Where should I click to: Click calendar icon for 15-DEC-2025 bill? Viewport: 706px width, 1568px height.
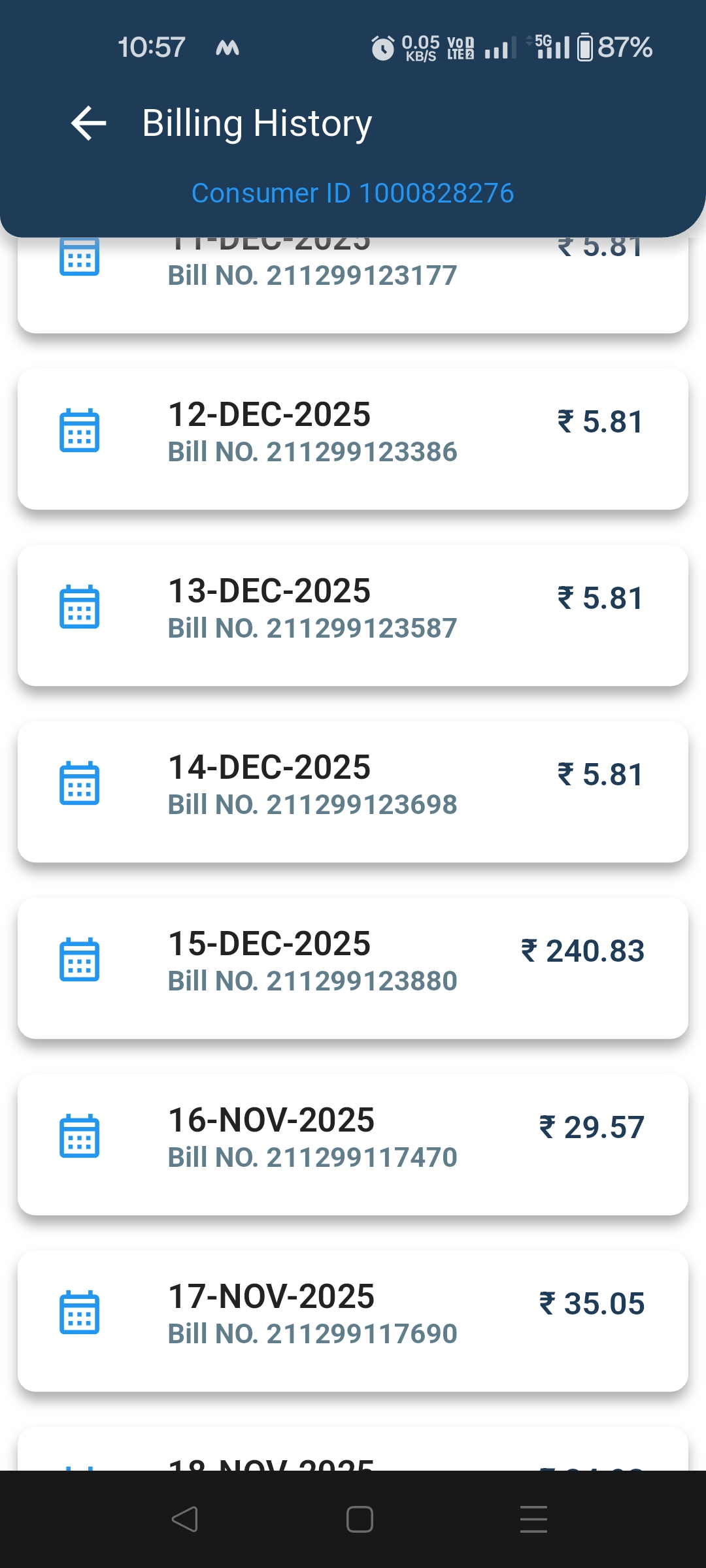(79, 960)
